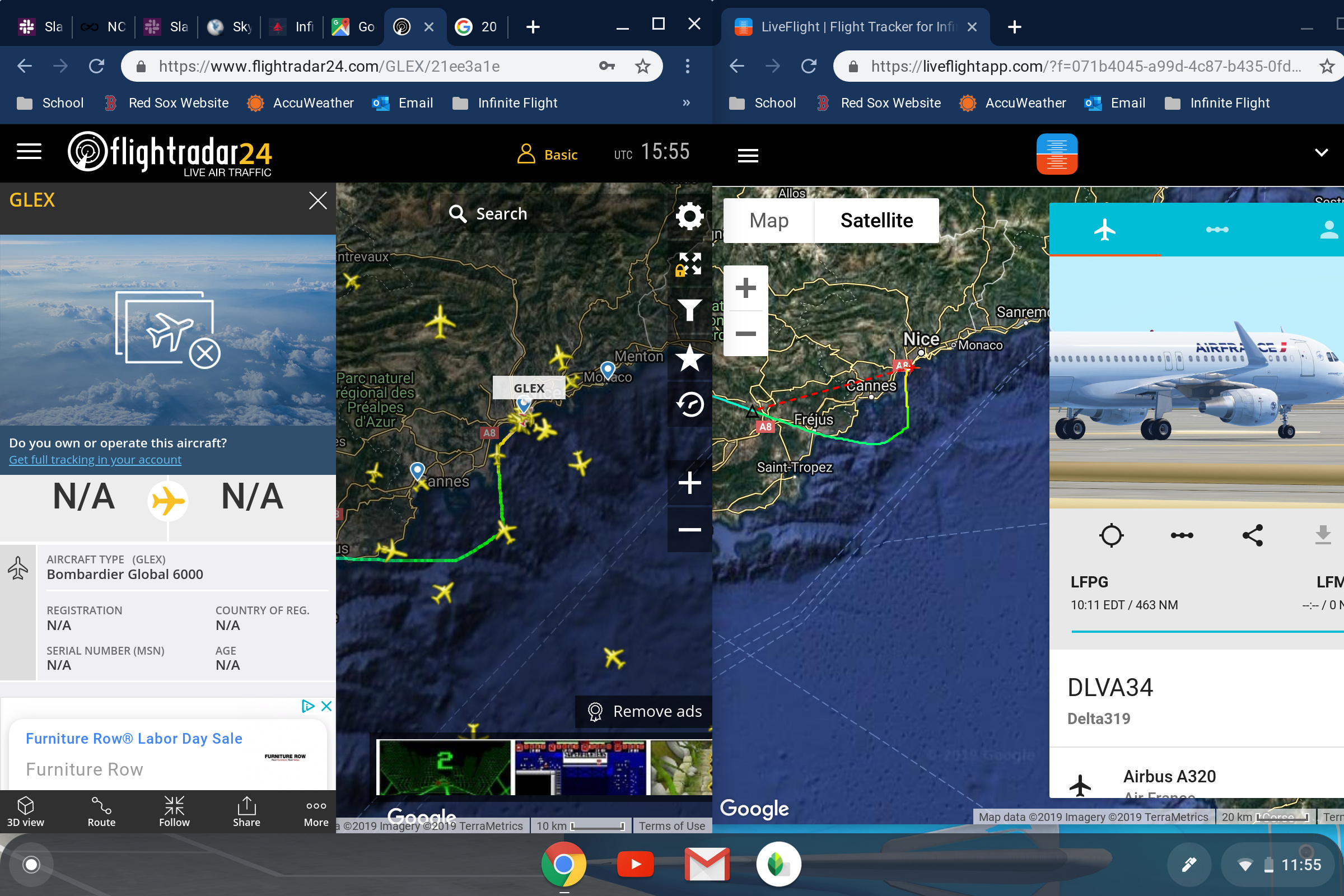
Task: Click Get full tracking in your account
Action: [x=95, y=460]
